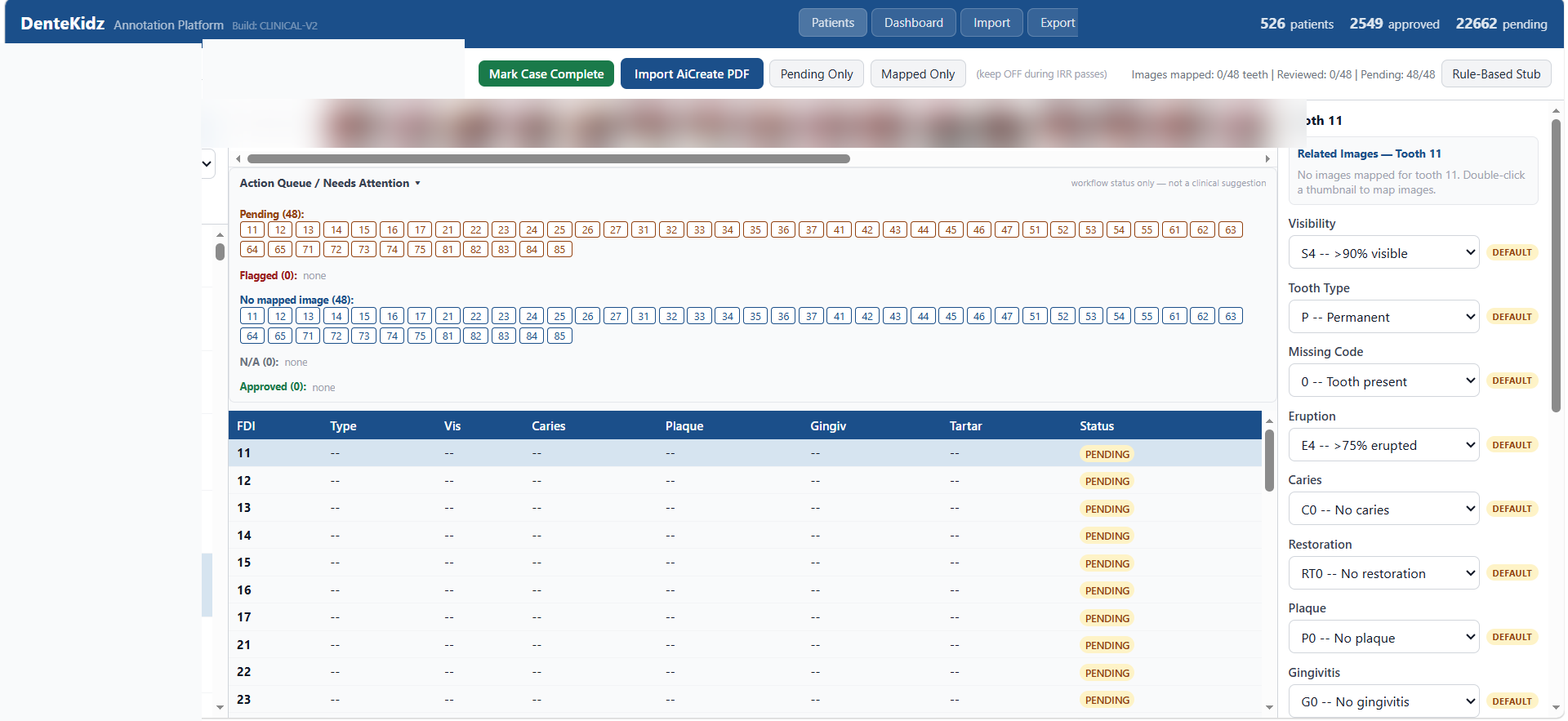
Task: Select tooth 63 in No mapped image list
Action: point(1231,316)
